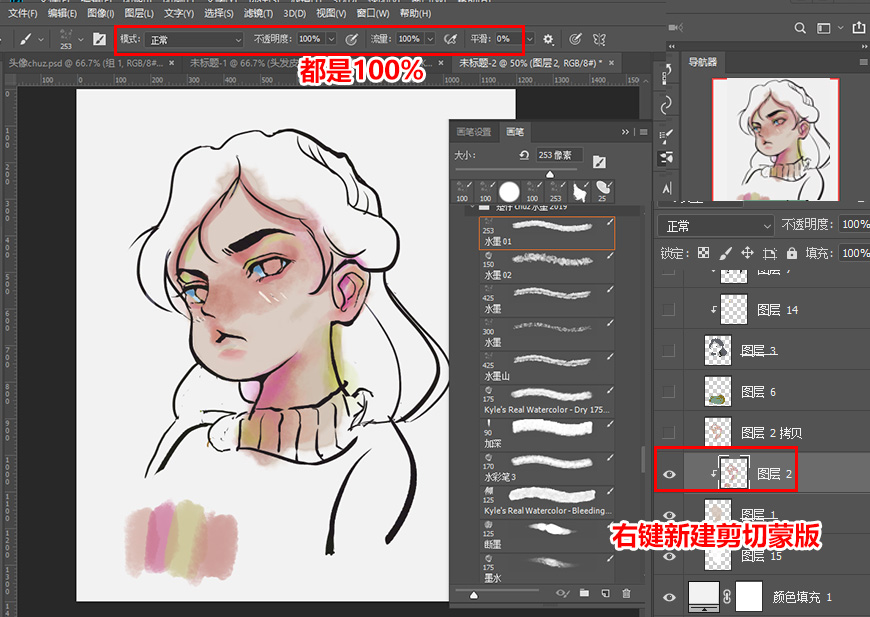Screen dimensions: 870x617
Task: Hide the 颜色填充 1 layer
Action: [669, 597]
